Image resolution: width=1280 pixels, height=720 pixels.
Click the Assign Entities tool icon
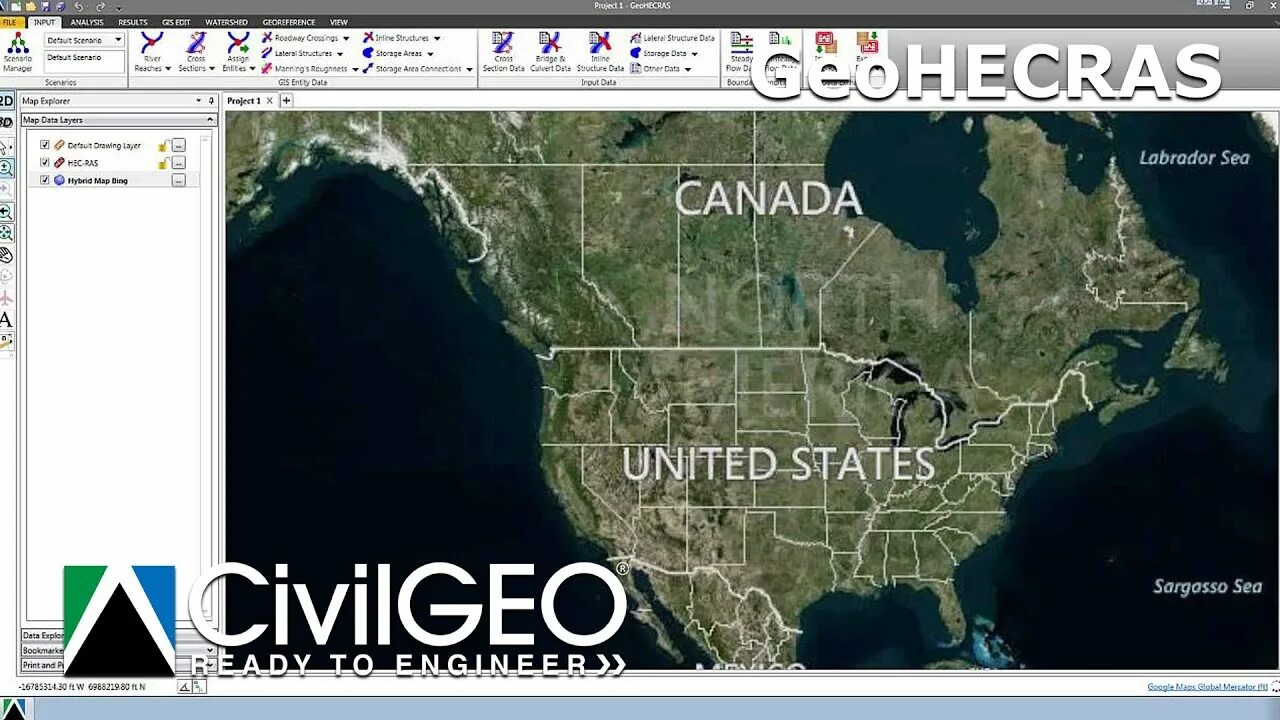tap(238, 43)
